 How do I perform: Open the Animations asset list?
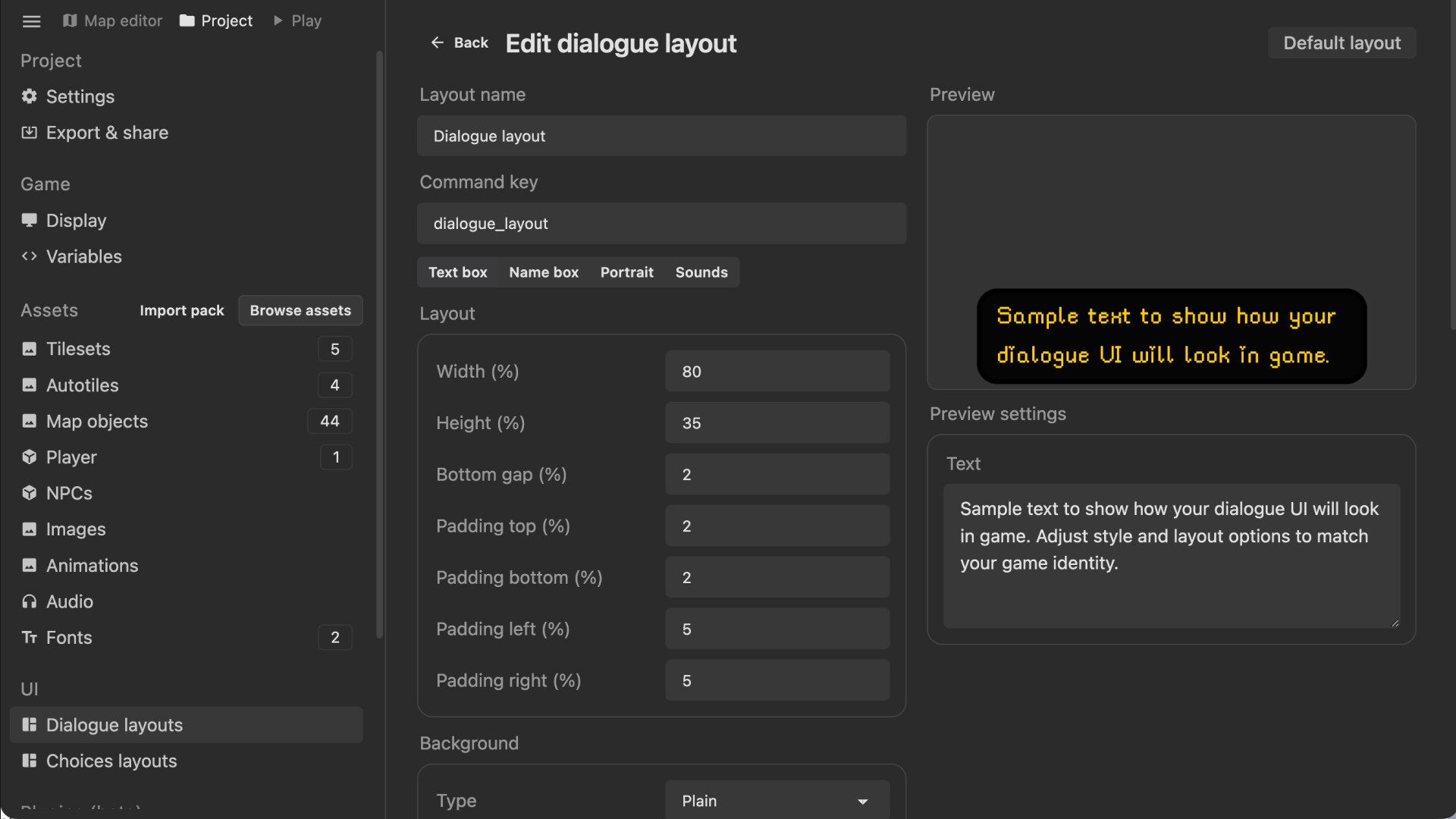click(186, 566)
